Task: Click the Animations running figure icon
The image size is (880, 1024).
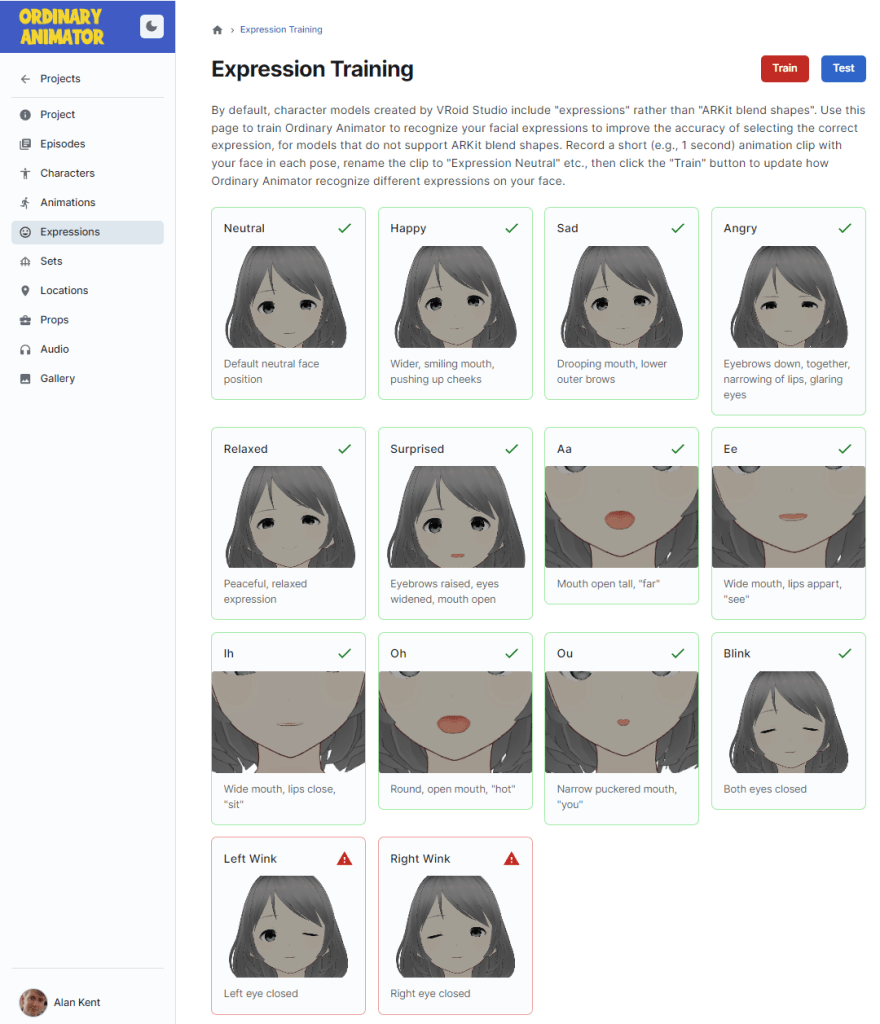Action: coord(25,203)
